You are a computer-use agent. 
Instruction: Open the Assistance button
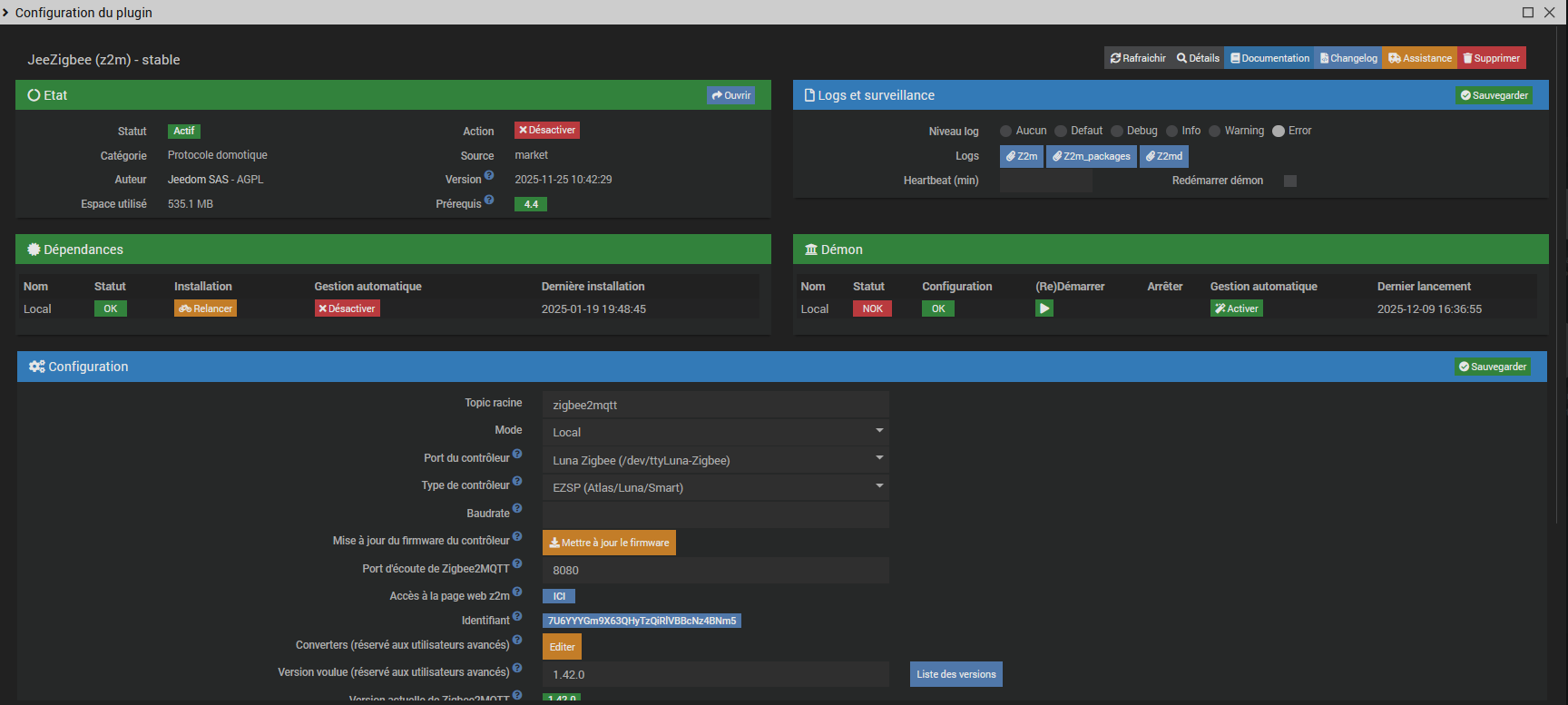(x=1420, y=58)
